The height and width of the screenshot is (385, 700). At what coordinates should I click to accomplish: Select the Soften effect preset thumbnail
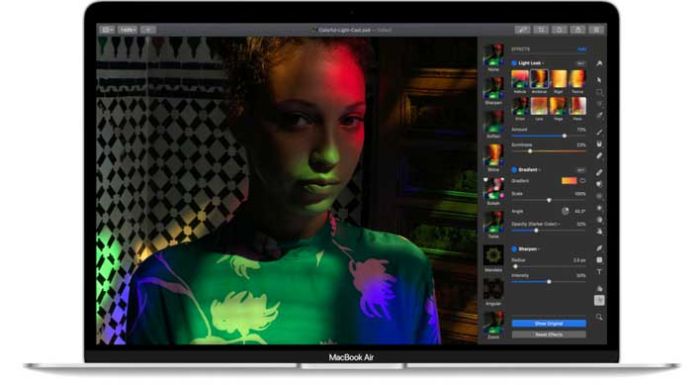coord(493,122)
